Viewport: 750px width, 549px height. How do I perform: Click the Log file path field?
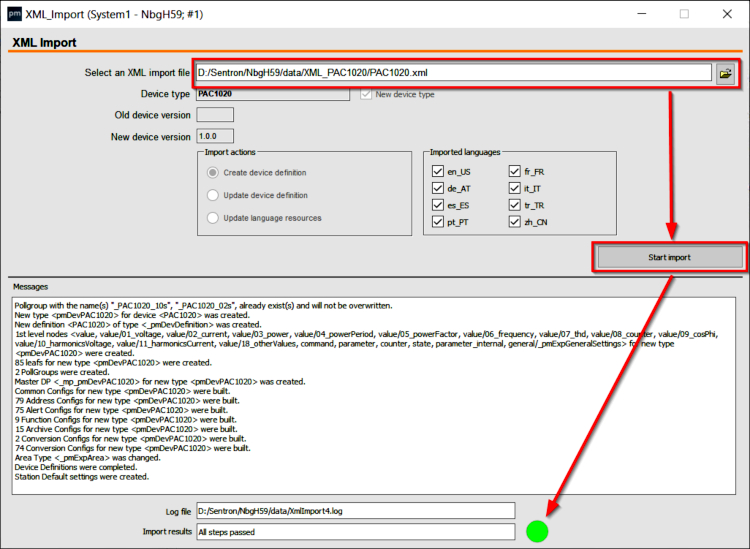tap(355, 511)
